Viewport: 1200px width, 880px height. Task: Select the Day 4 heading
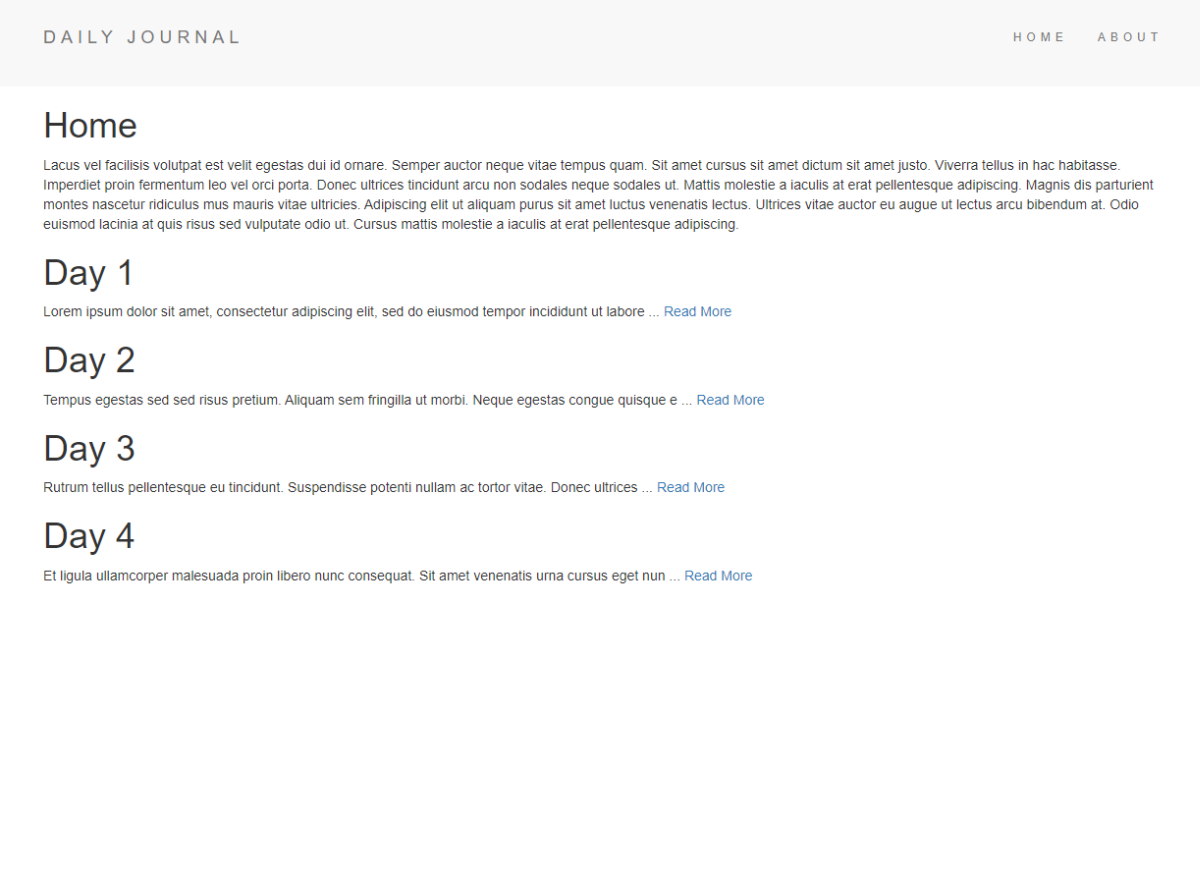coord(89,537)
